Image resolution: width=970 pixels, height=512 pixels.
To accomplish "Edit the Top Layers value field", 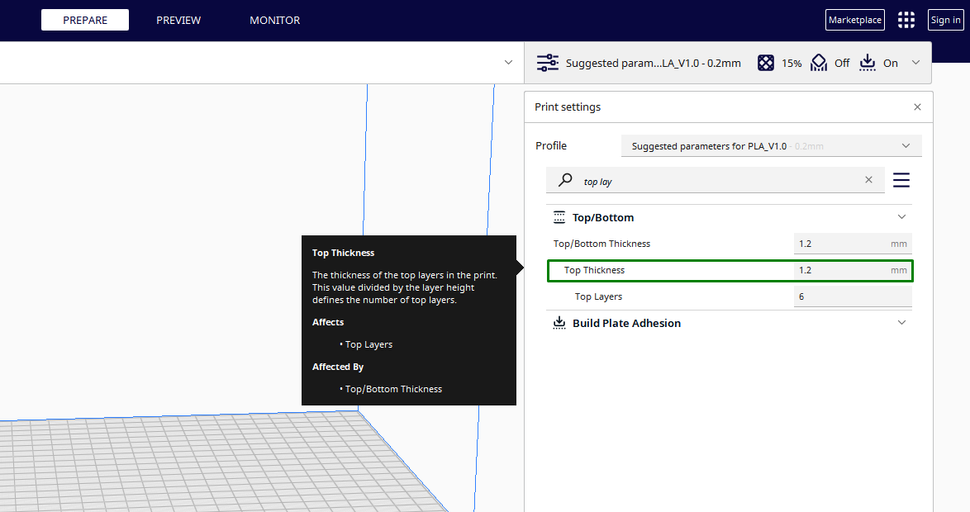I will point(852,296).
